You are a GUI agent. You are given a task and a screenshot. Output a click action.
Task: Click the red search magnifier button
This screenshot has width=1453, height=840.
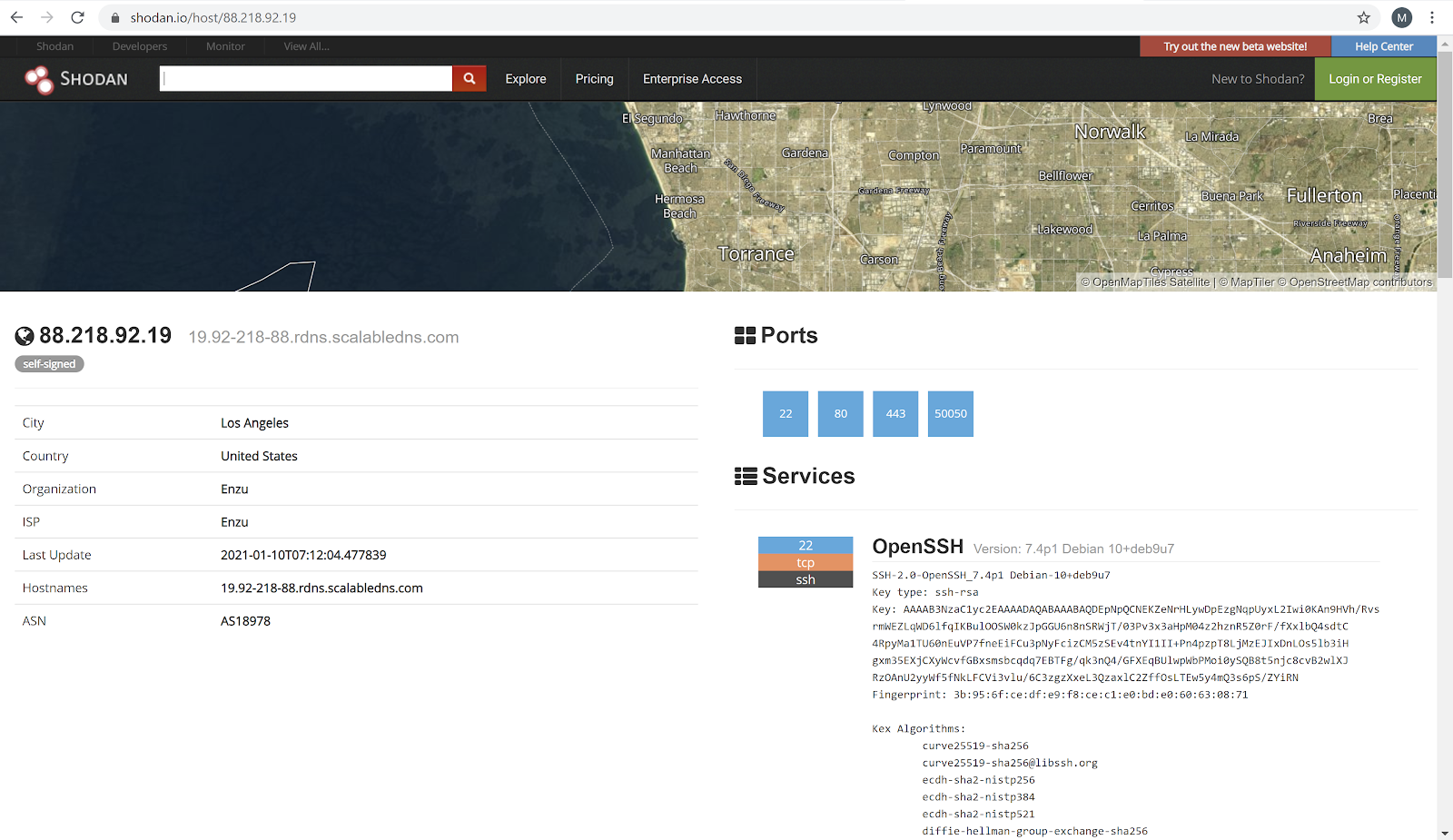[x=470, y=78]
